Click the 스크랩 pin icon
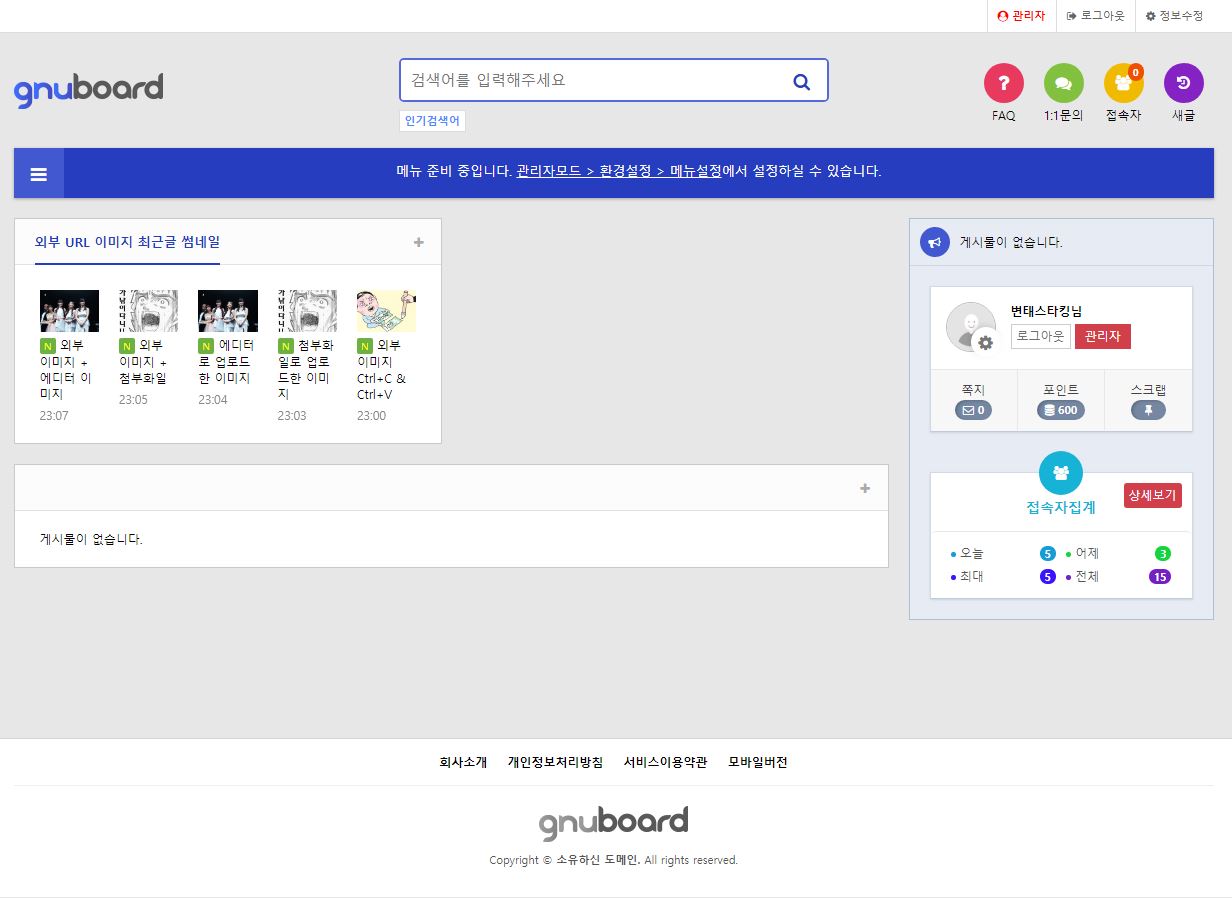1232x898 pixels. tap(1148, 409)
